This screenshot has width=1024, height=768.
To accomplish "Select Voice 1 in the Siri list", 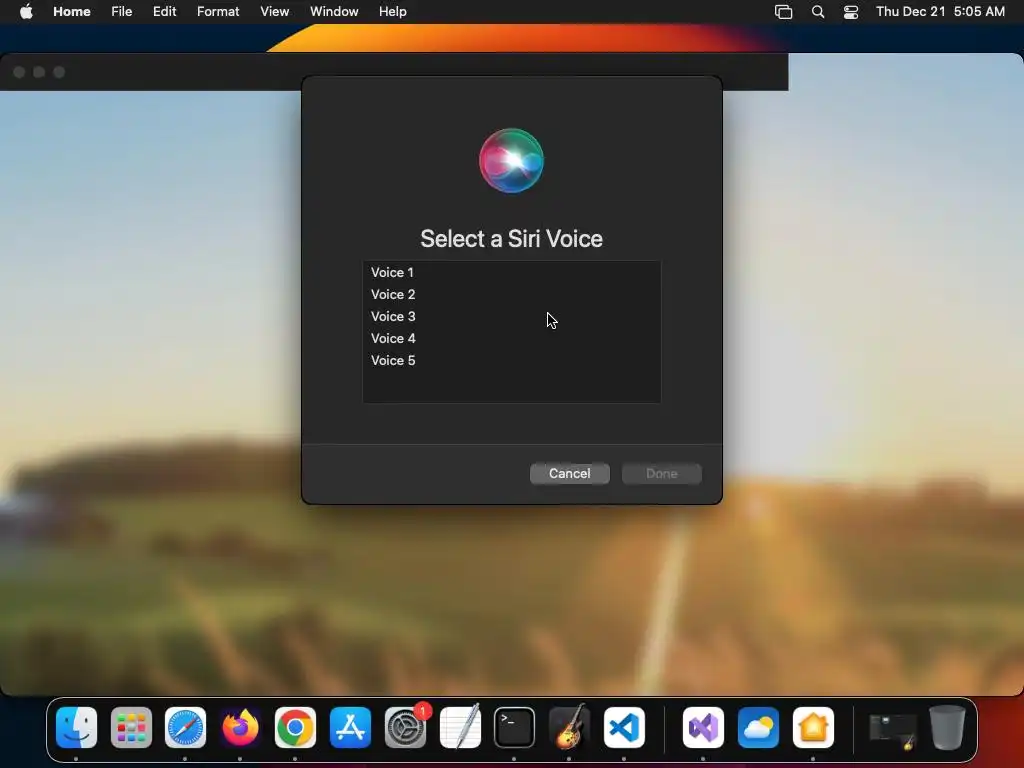I will tap(511, 272).
